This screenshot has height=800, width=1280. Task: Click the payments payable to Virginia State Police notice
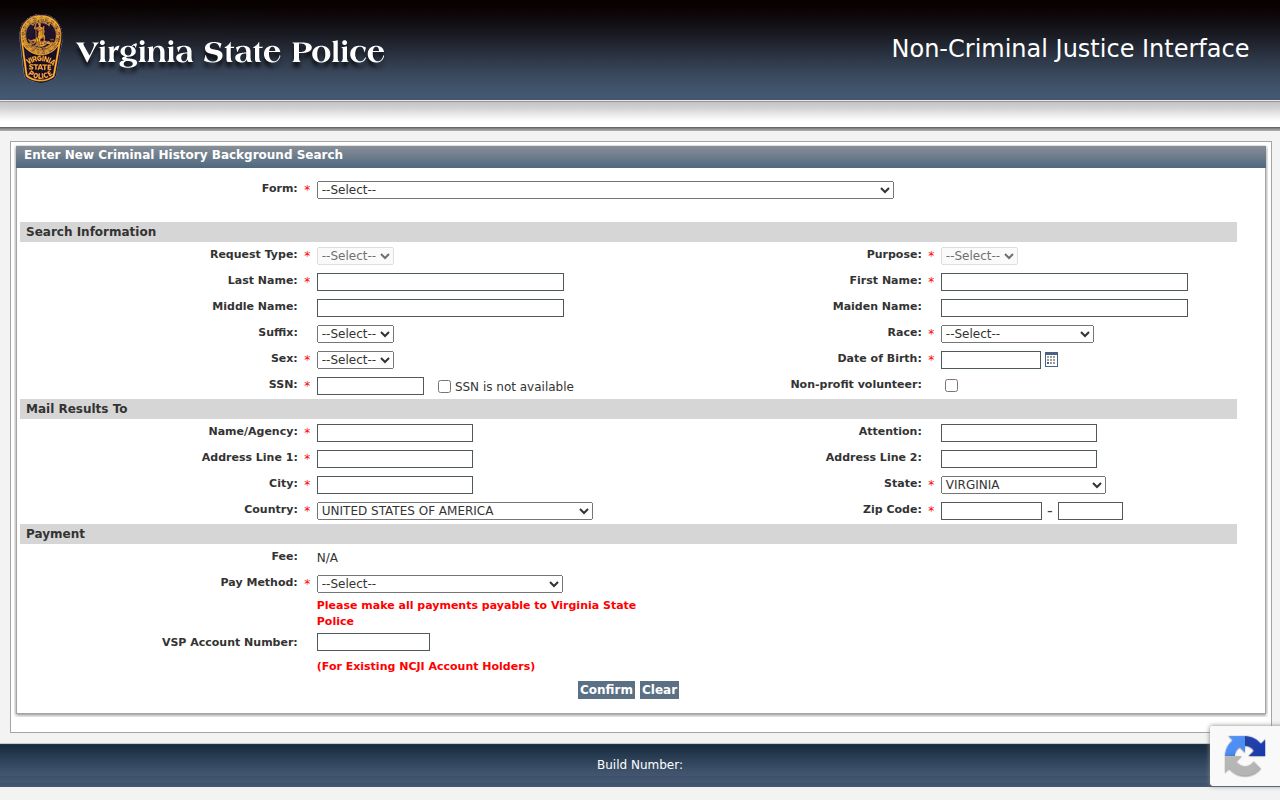476,613
